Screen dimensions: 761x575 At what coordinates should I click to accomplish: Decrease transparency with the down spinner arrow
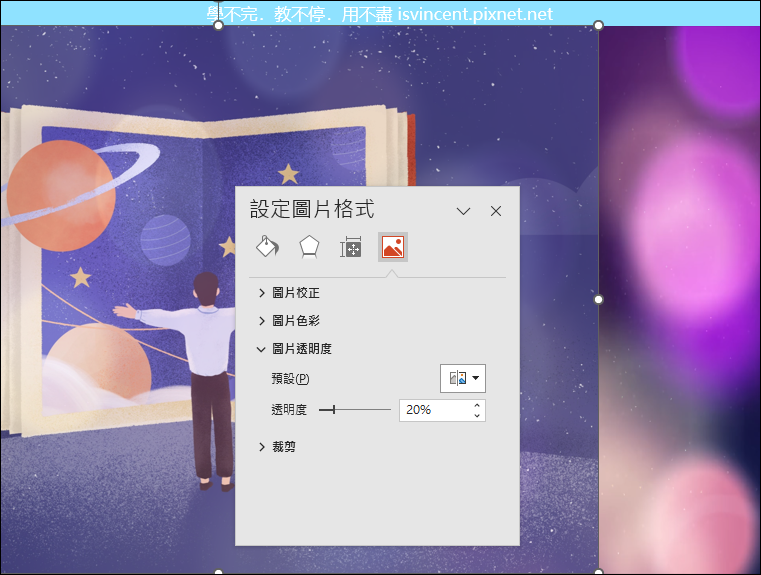point(477,416)
